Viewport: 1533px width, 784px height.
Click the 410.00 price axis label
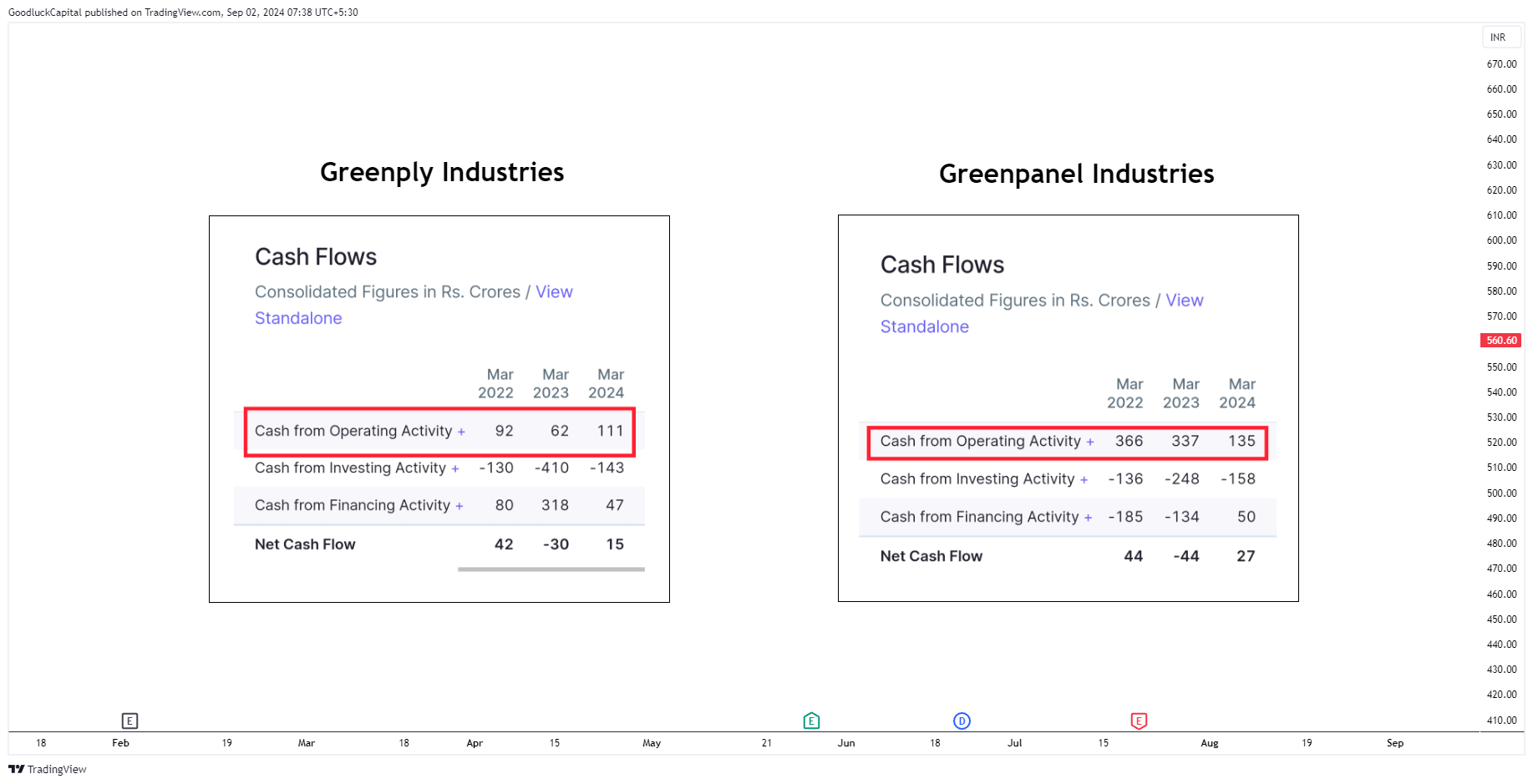1501,721
